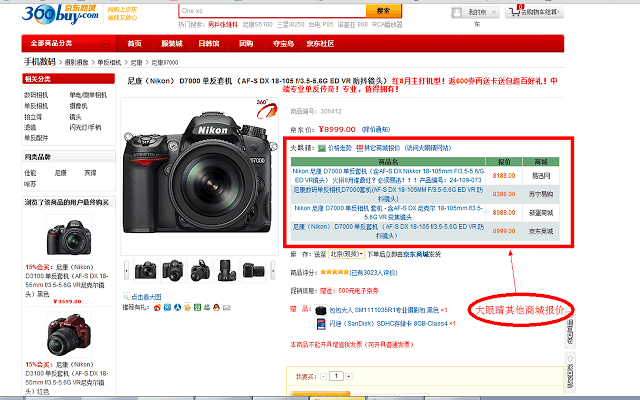Click the orange 搜索 search button
The width and height of the screenshot is (640, 400).
[x=383, y=11]
